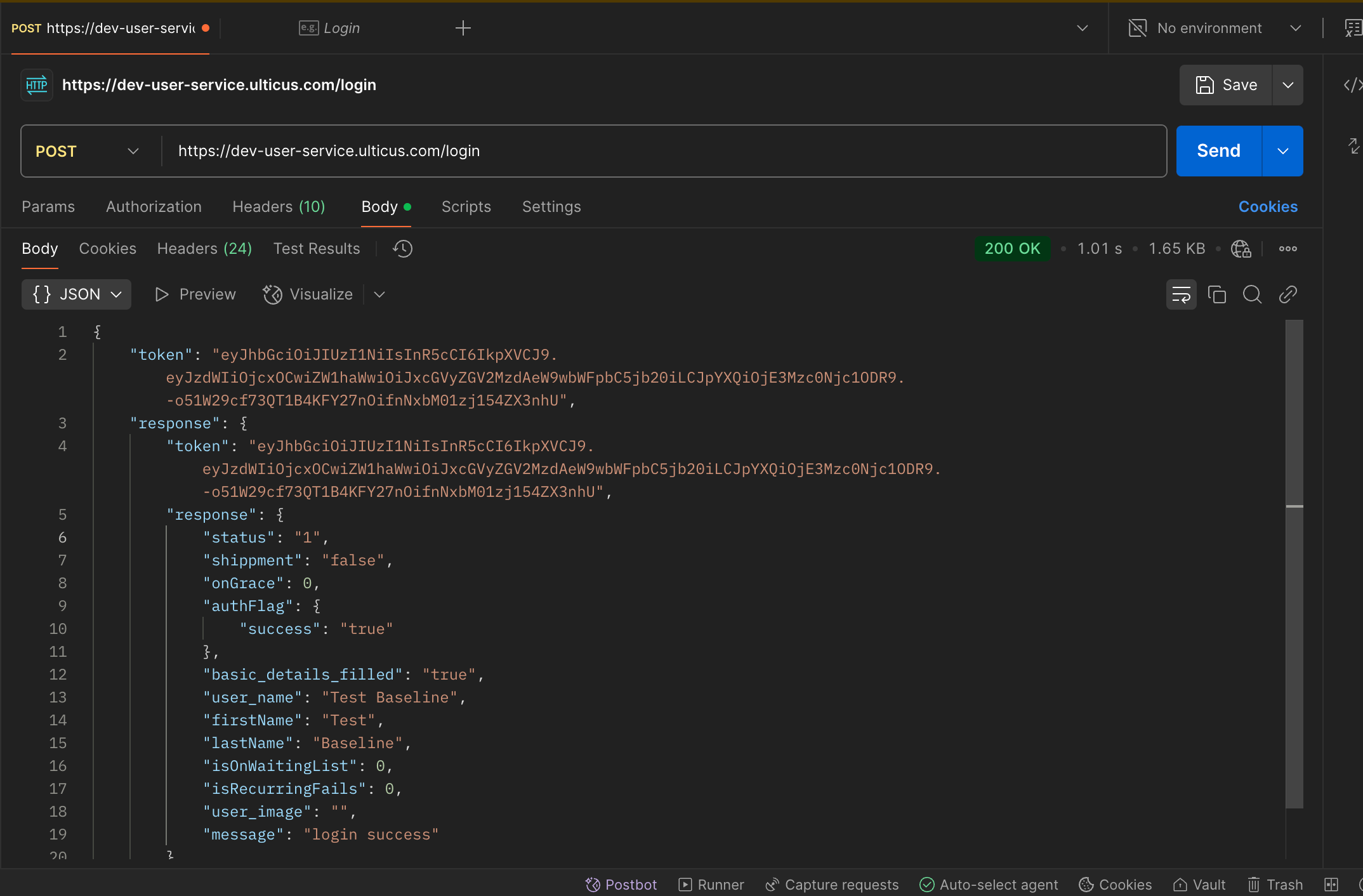Viewport: 1363px width, 896px height.
Task: Expand the JSON format dropdown
Action: click(76, 294)
